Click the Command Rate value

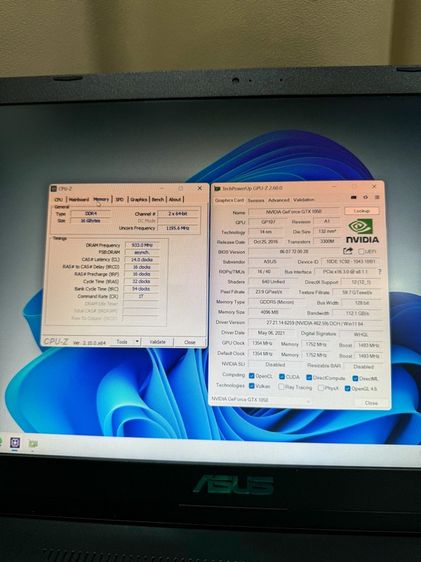tap(142, 296)
